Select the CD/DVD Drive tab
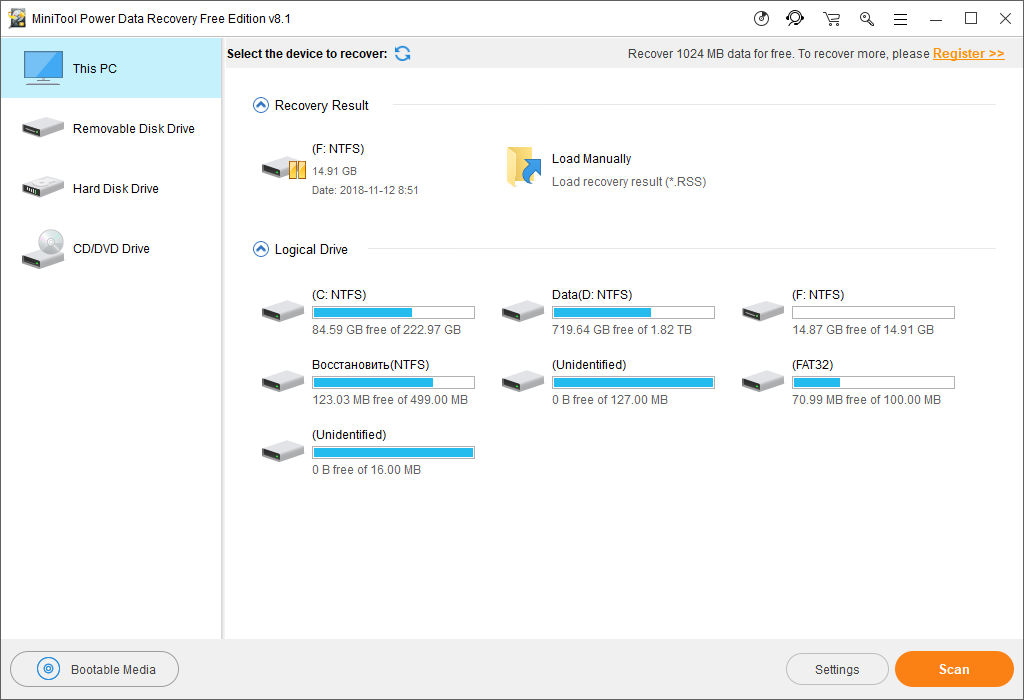The width and height of the screenshot is (1024, 700). pyautogui.click(x=111, y=248)
